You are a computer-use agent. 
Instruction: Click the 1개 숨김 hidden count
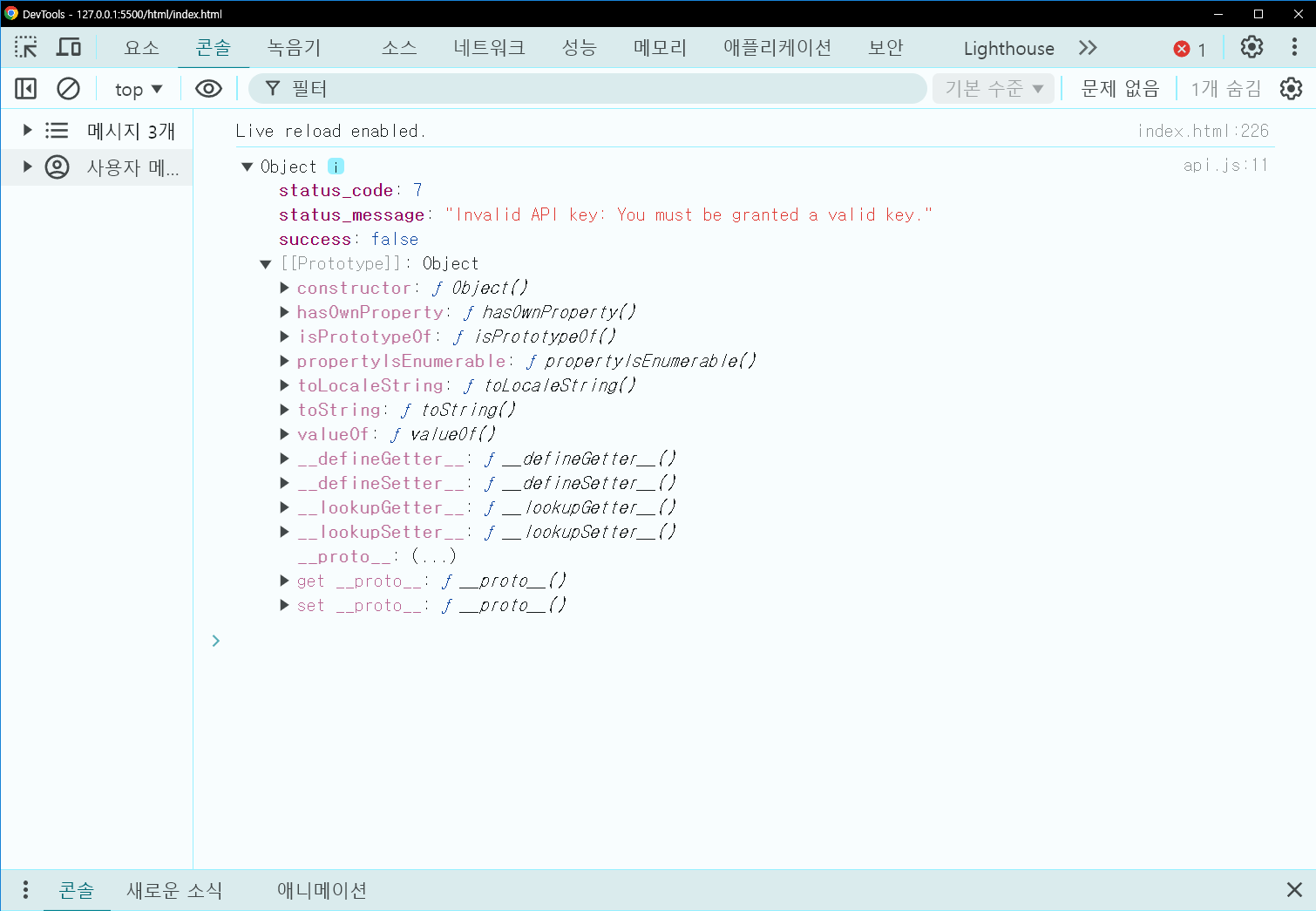tap(1226, 88)
